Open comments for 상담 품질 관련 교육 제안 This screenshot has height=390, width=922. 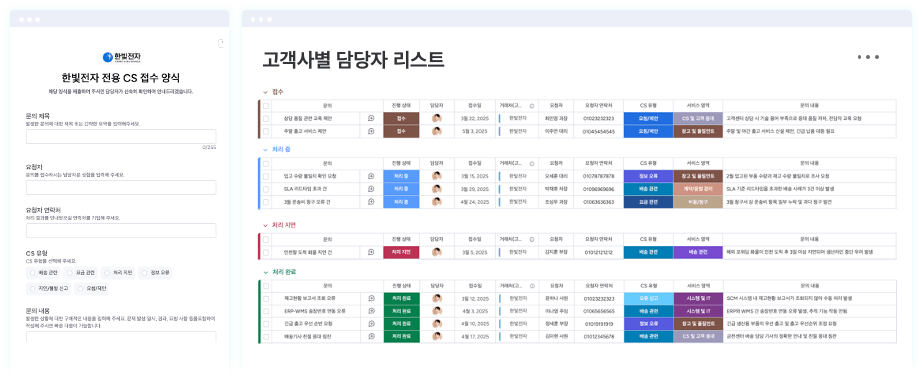(371, 118)
